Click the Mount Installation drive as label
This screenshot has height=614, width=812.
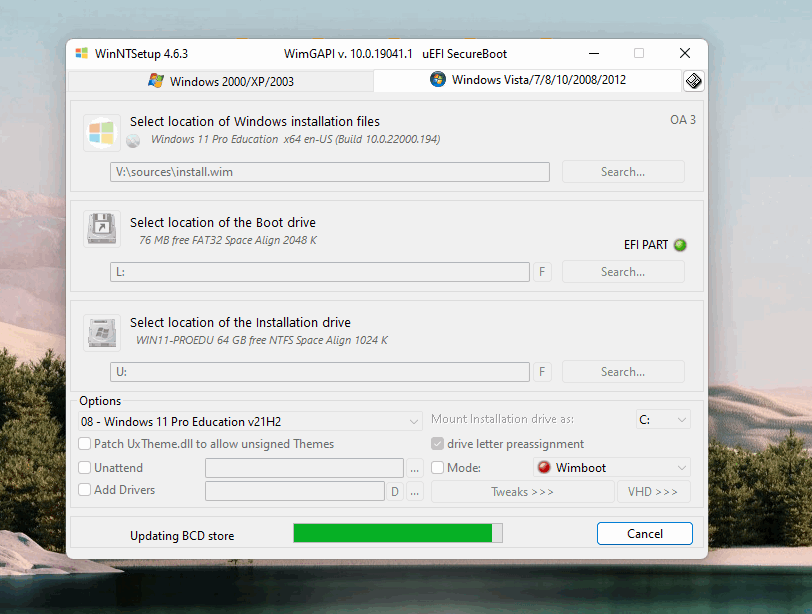[x=502, y=419]
